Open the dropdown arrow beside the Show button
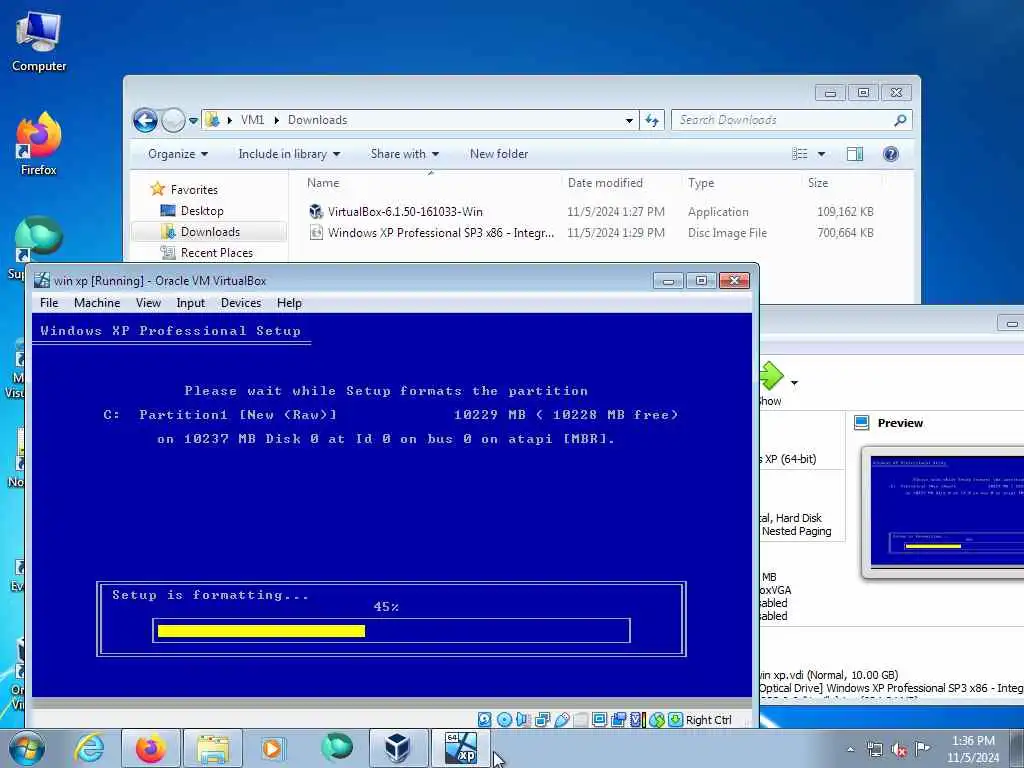 [x=794, y=383]
